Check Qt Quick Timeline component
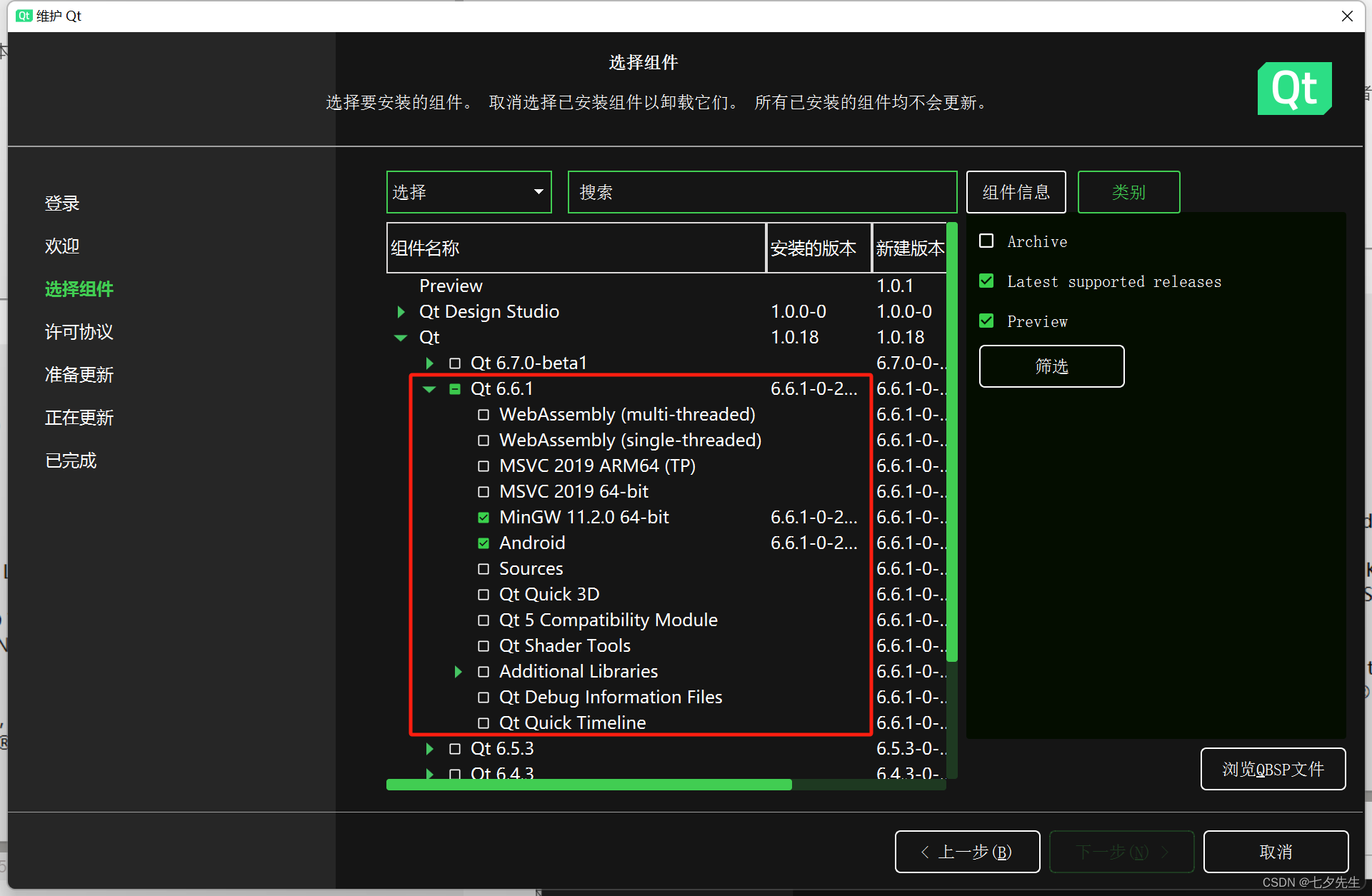 [484, 723]
